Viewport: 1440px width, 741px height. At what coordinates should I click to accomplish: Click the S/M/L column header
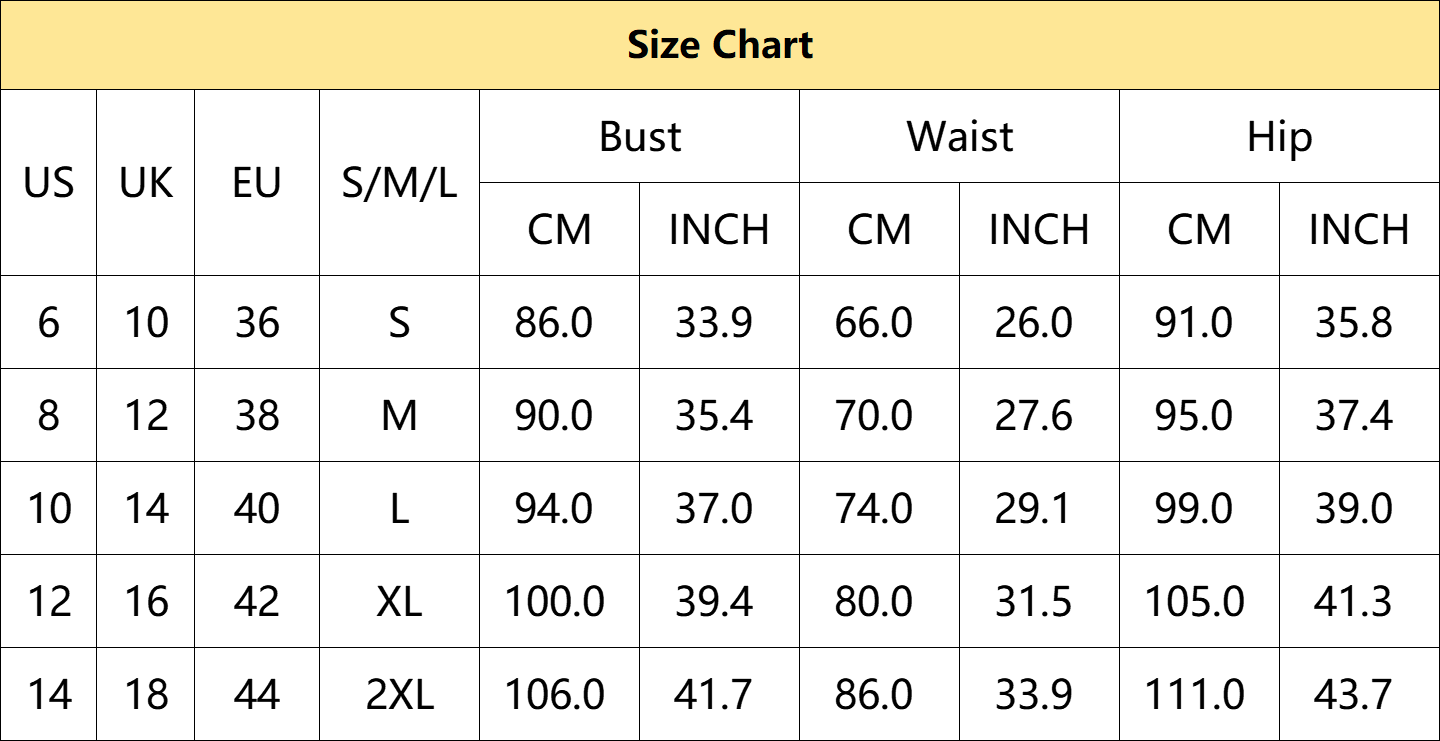399,183
